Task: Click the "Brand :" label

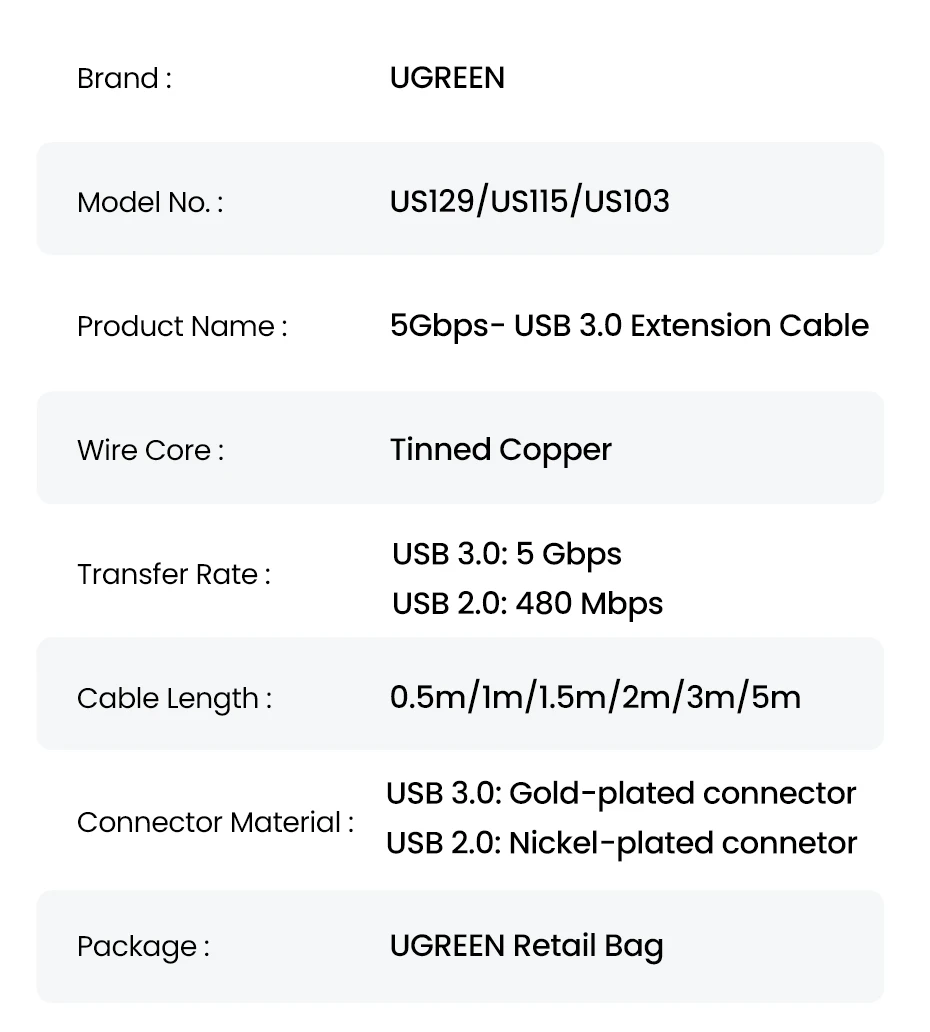Action: [124, 79]
